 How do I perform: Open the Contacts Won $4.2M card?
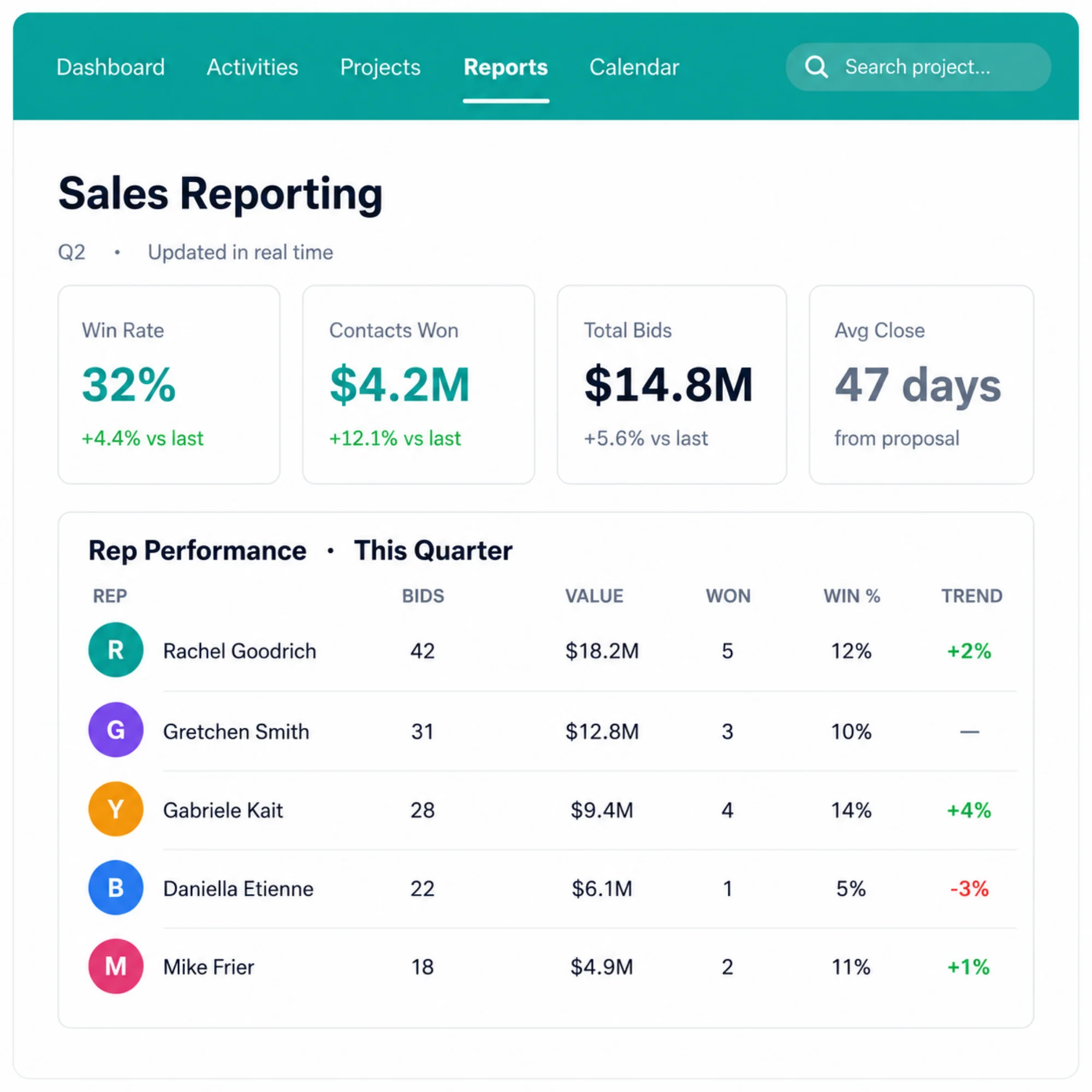[418, 384]
